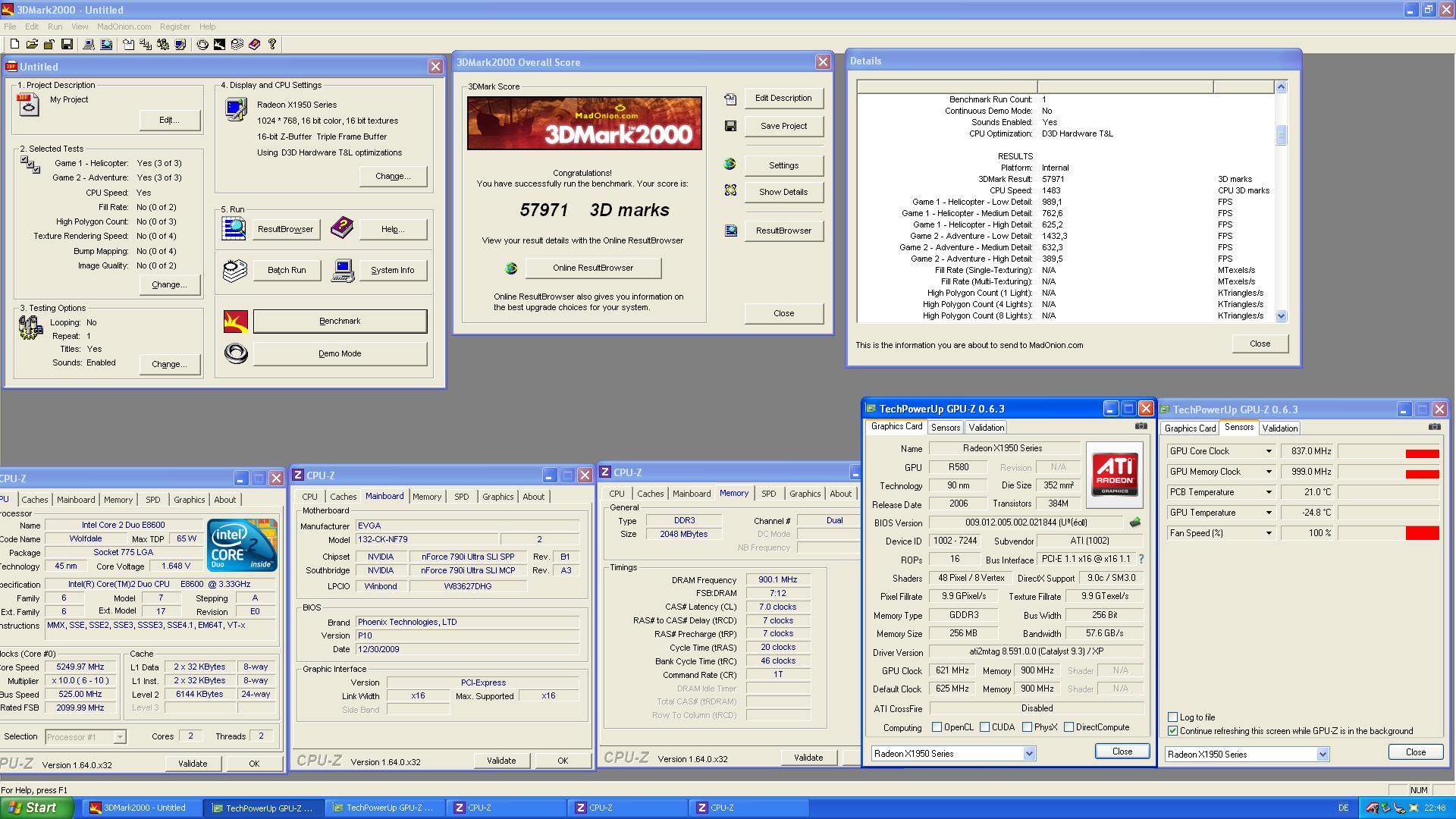
Task: Click the Selected Tests checkmarks toolbar icon
Action: point(146,45)
